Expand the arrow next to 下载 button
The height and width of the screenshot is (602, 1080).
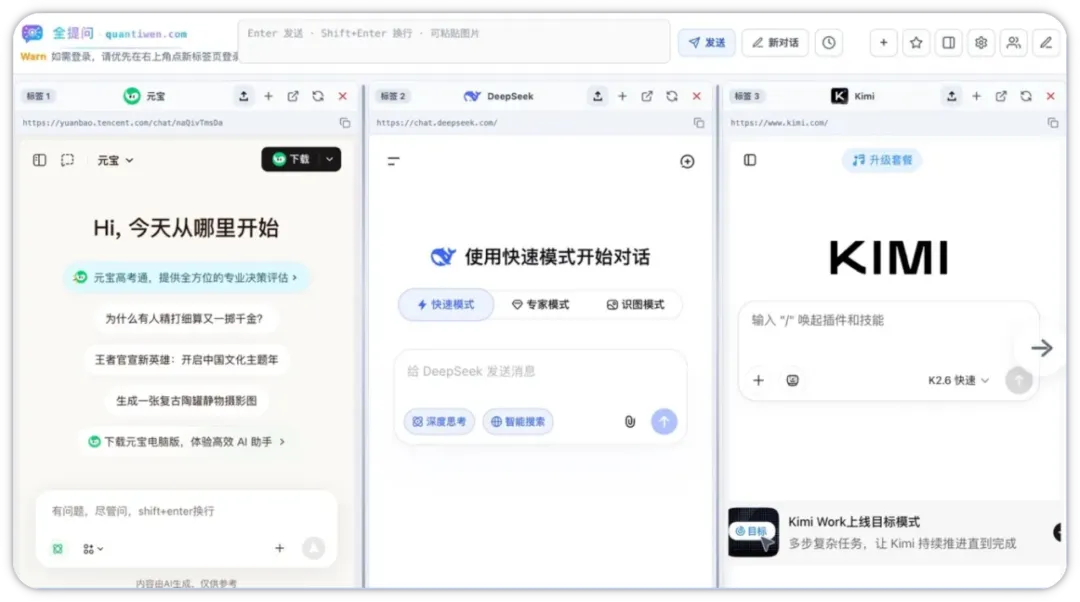click(x=331, y=159)
